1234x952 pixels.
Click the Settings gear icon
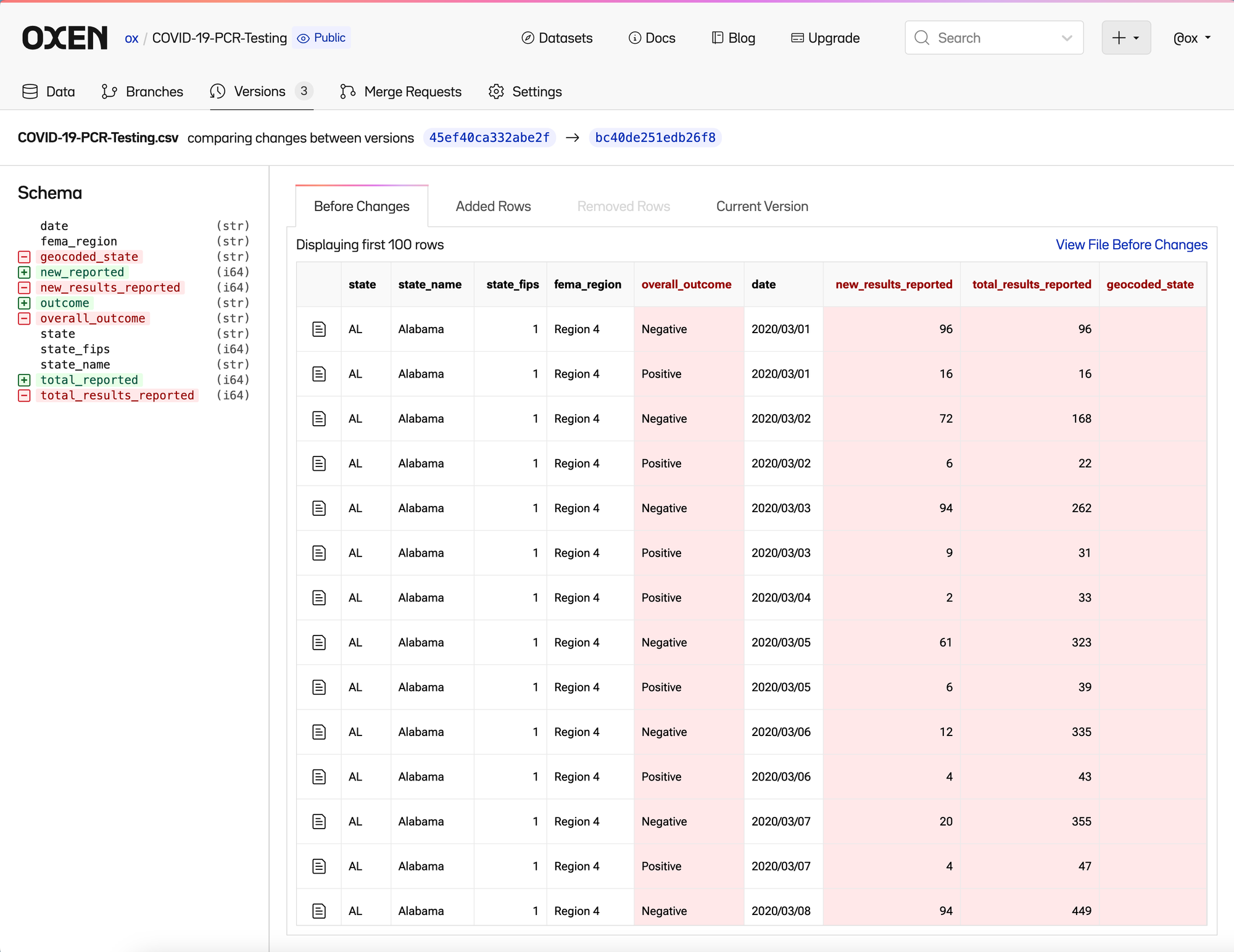[x=496, y=91]
